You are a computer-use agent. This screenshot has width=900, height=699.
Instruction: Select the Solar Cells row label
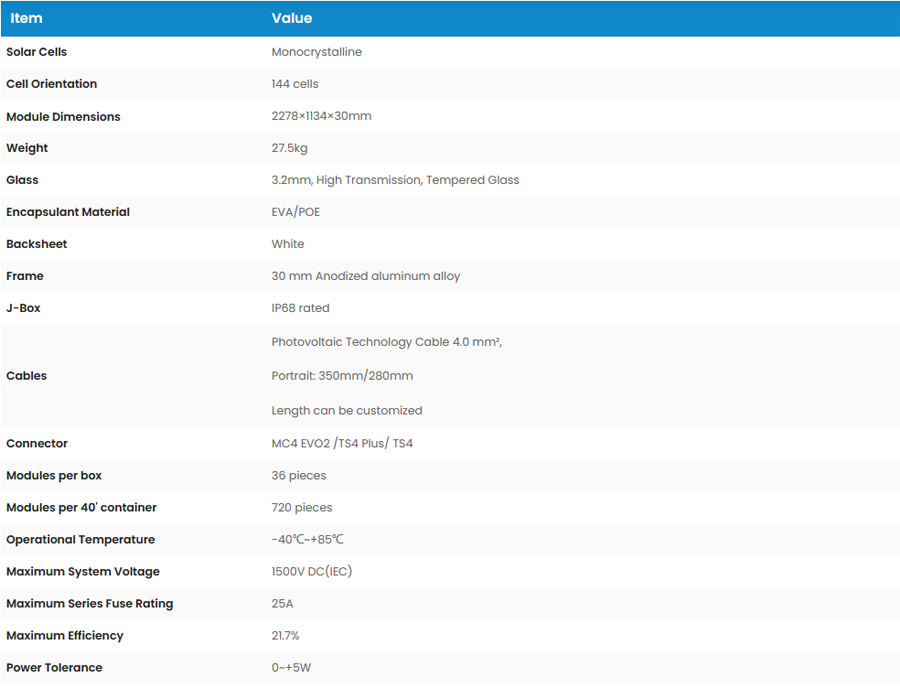pyautogui.click(x=37, y=52)
